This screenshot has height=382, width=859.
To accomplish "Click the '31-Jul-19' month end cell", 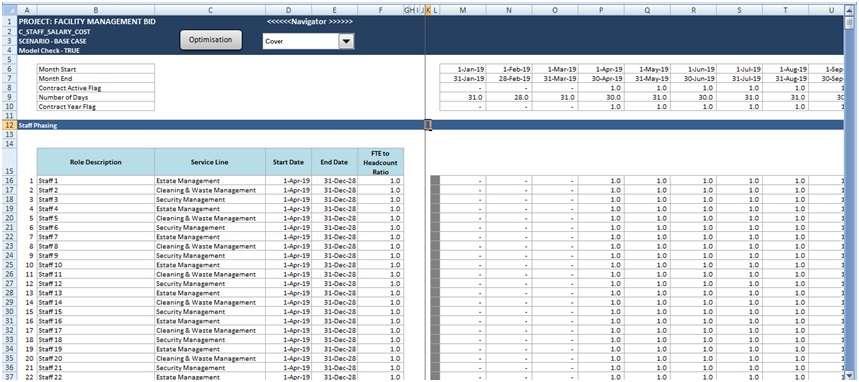I will [739, 79].
